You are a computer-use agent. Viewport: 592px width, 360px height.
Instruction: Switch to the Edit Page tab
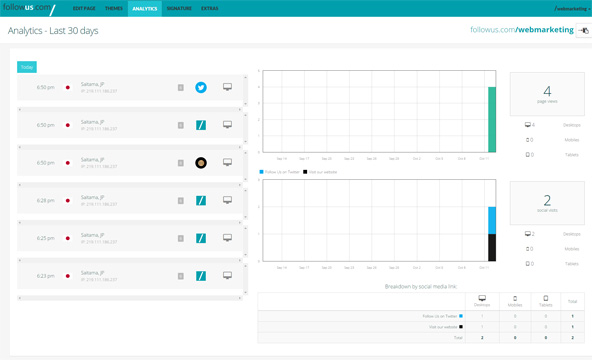(x=84, y=8)
